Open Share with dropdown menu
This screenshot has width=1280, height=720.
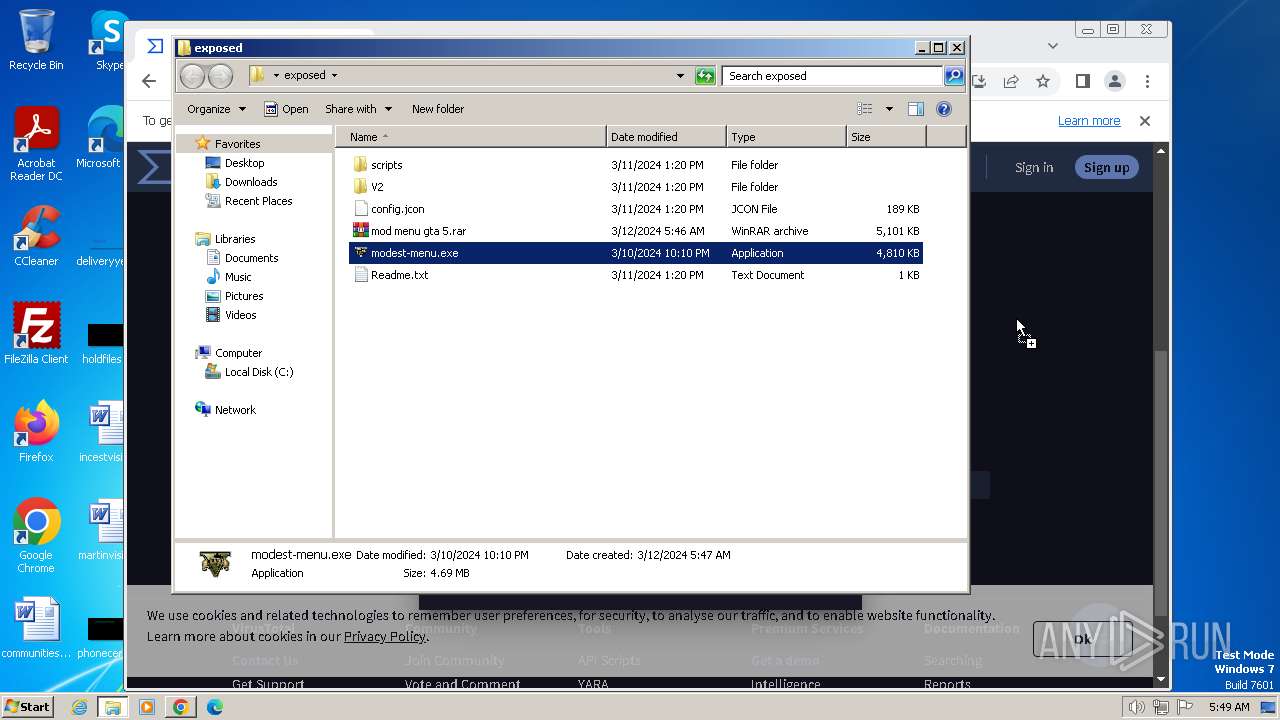click(x=358, y=109)
